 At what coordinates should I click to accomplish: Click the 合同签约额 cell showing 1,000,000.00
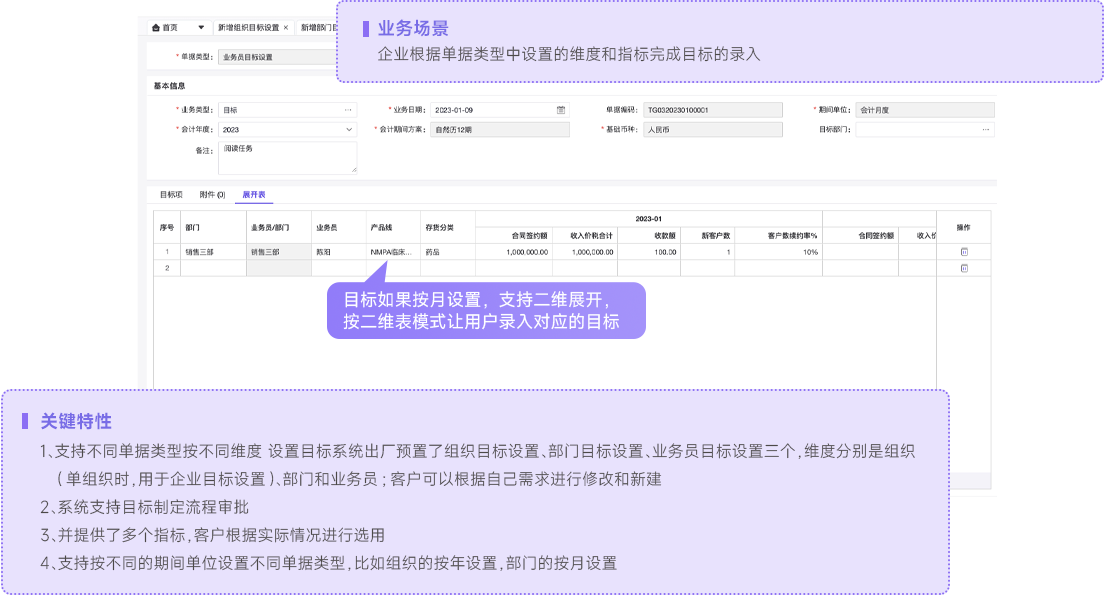click(x=514, y=252)
